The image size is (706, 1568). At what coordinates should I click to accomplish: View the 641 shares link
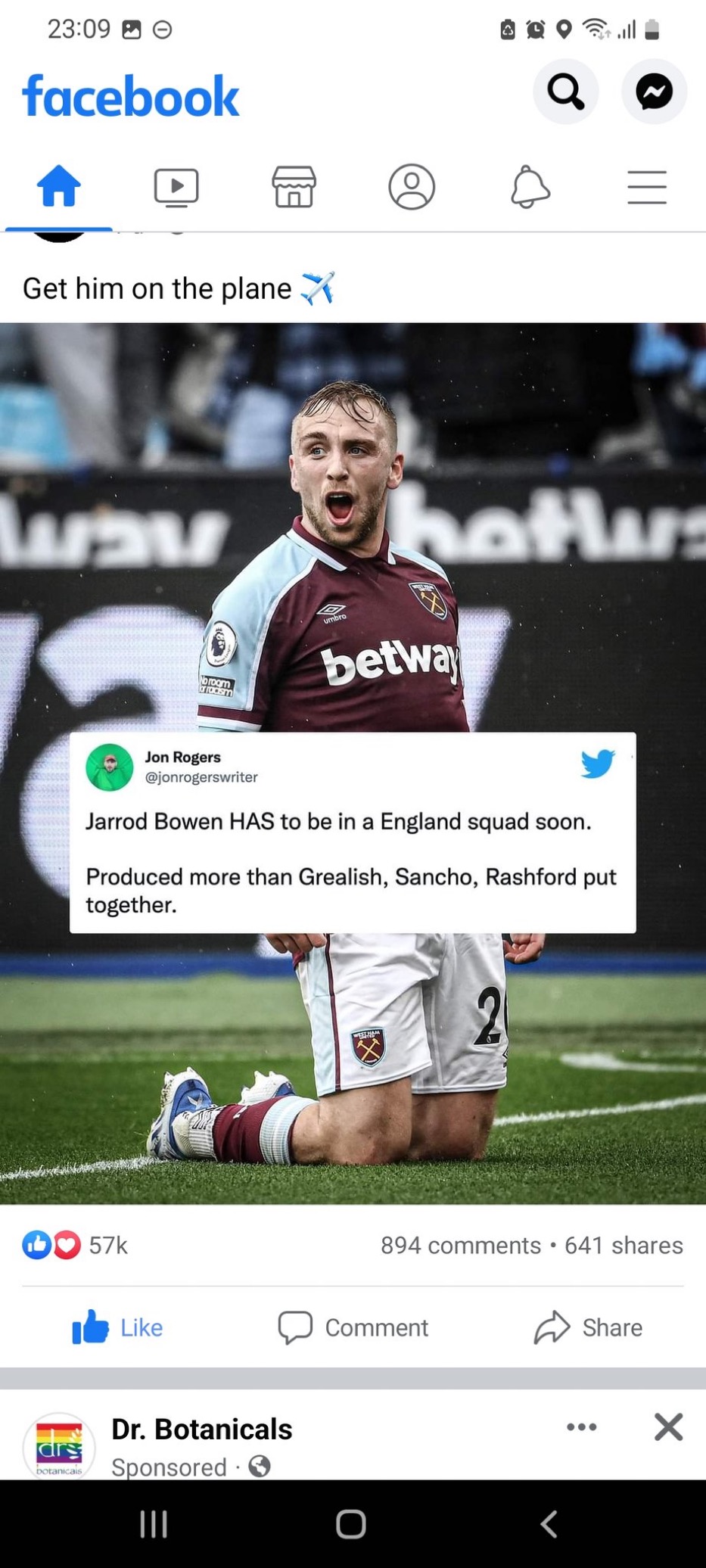(624, 1245)
